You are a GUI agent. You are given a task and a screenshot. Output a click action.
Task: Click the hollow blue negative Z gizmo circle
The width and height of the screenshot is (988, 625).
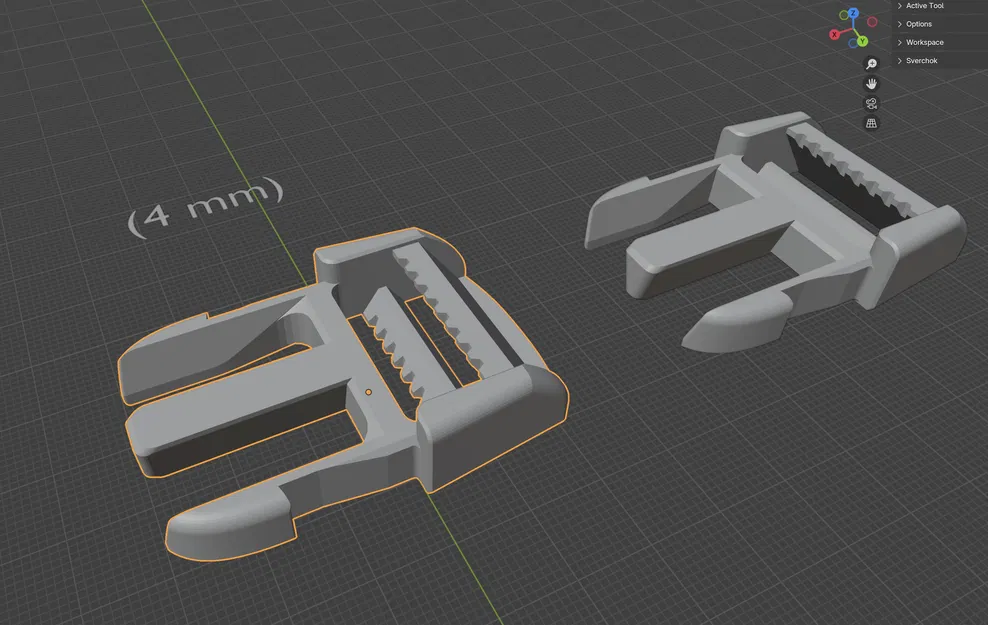click(853, 43)
